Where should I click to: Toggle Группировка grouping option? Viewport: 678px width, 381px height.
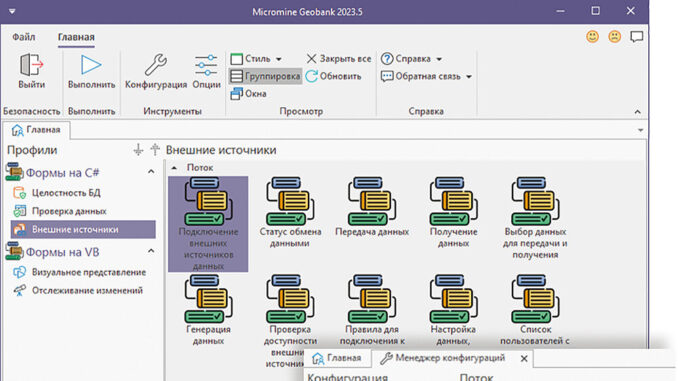265,76
